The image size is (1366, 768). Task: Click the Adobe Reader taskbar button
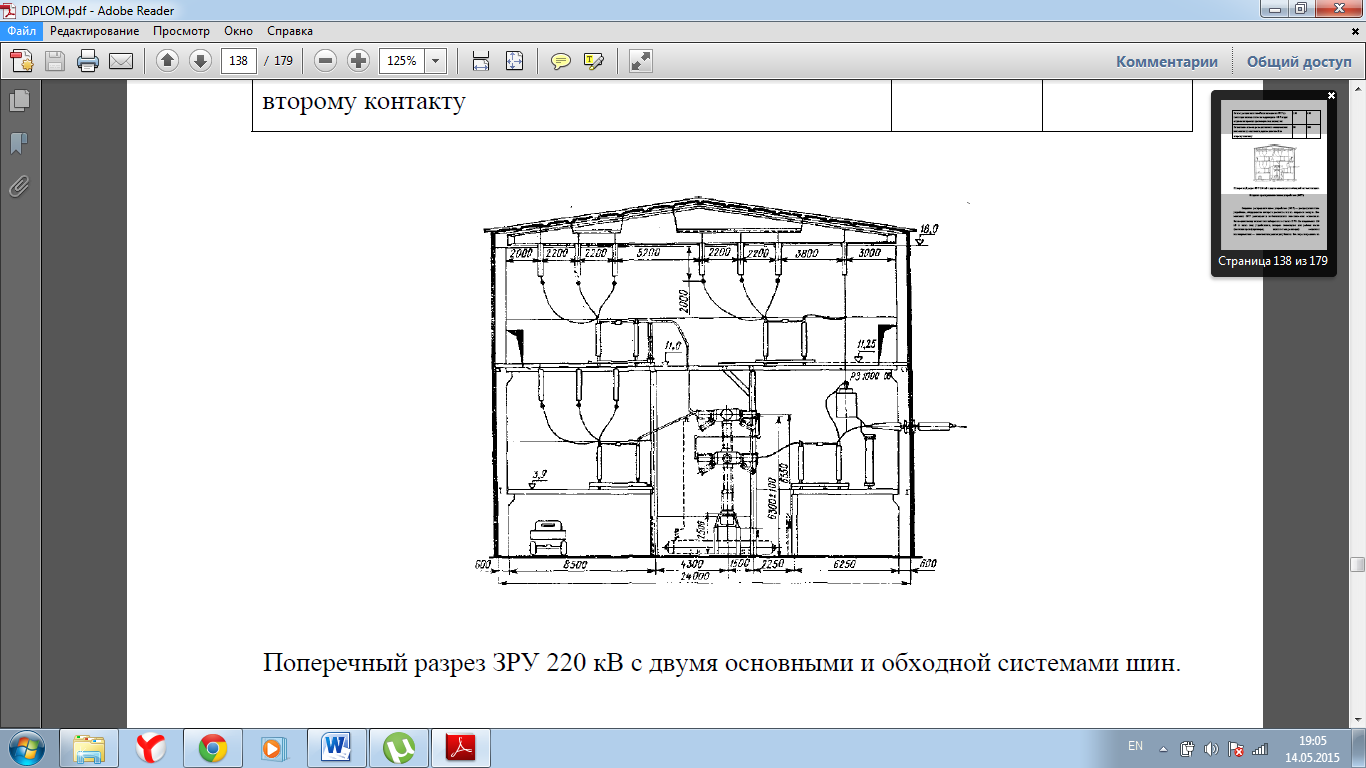(463, 748)
